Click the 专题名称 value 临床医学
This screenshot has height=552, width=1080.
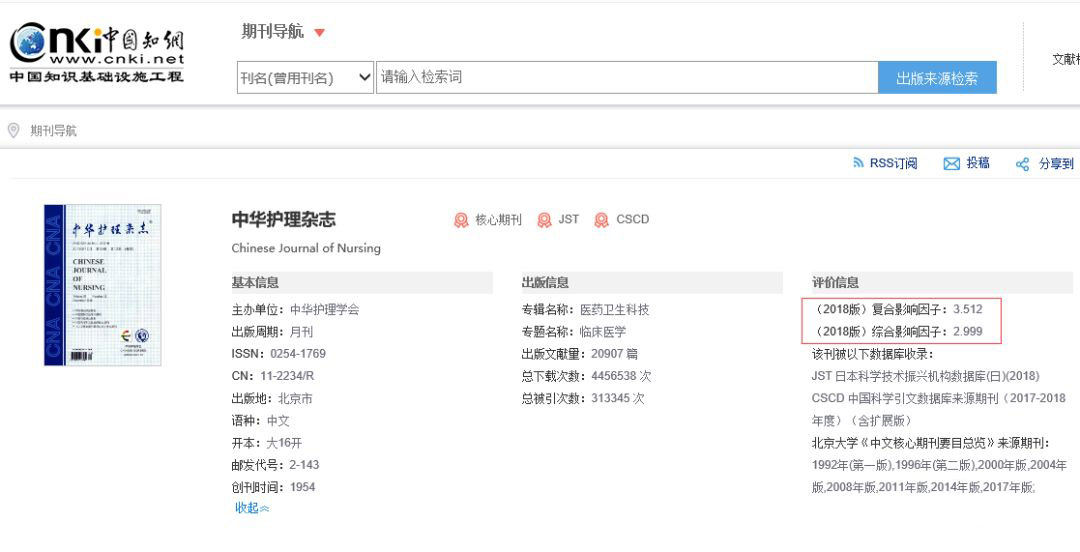tap(603, 332)
